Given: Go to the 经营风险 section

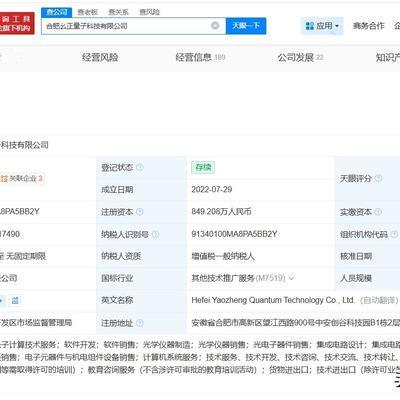Looking at the screenshot, I should click(x=100, y=57).
